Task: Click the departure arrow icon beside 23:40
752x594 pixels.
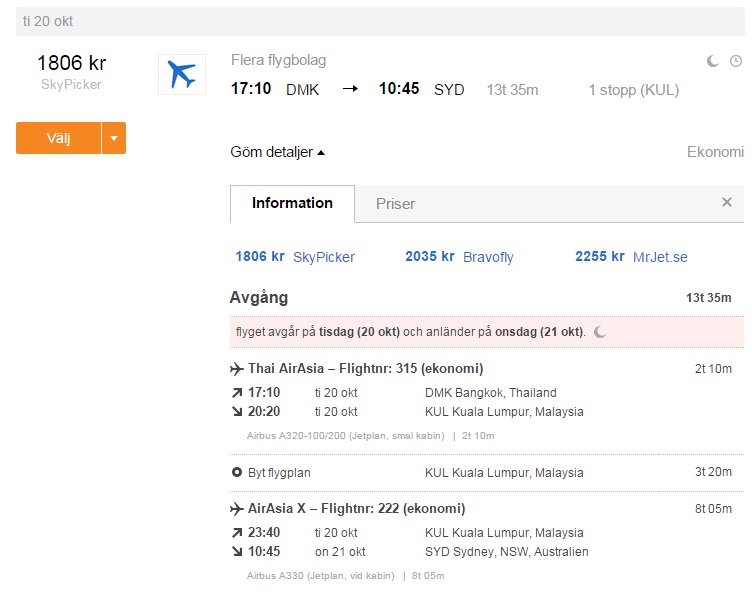Action: 237,533
